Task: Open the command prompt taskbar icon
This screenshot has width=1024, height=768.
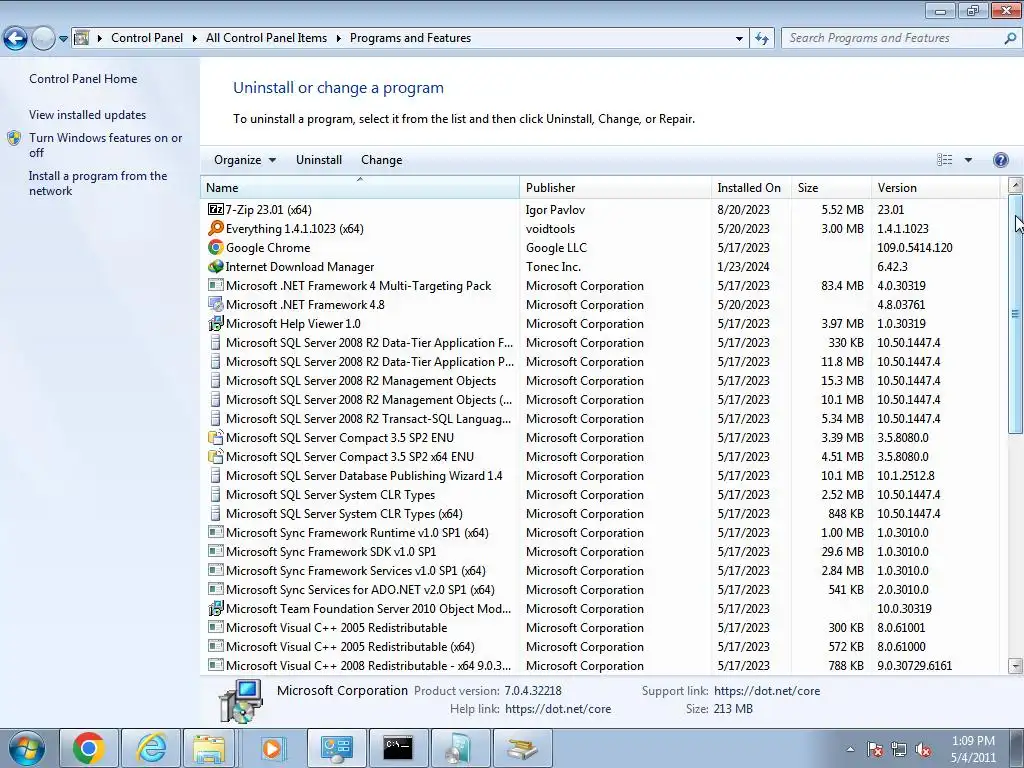Action: (398, 748)
